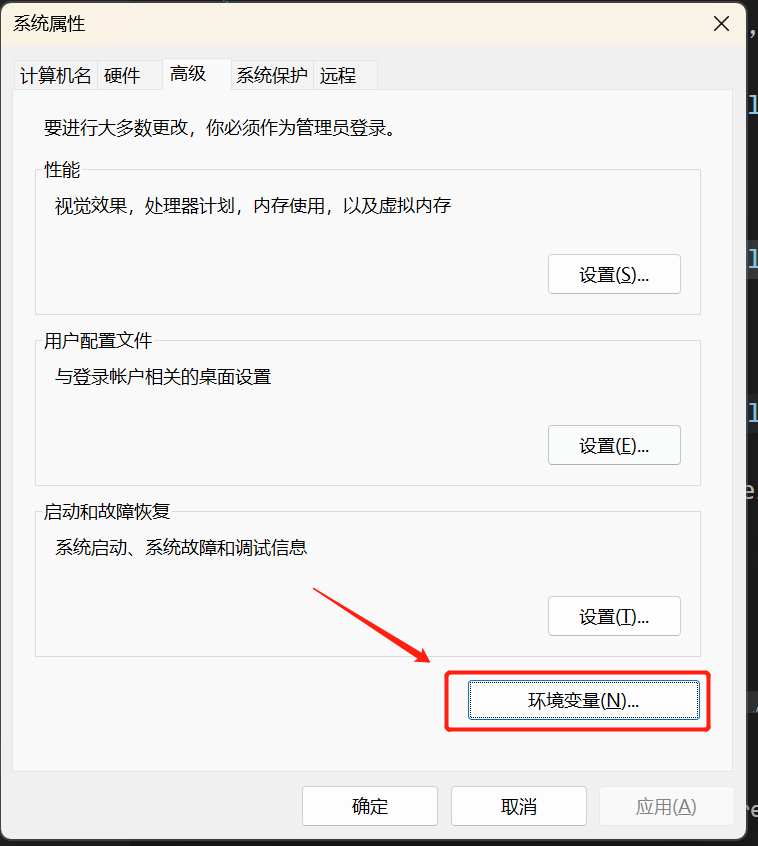This screenshot has height=846, width=758.
Task: Click the text 与登录帐户相关的桌面设置
Action: click(x=163, y=377)
